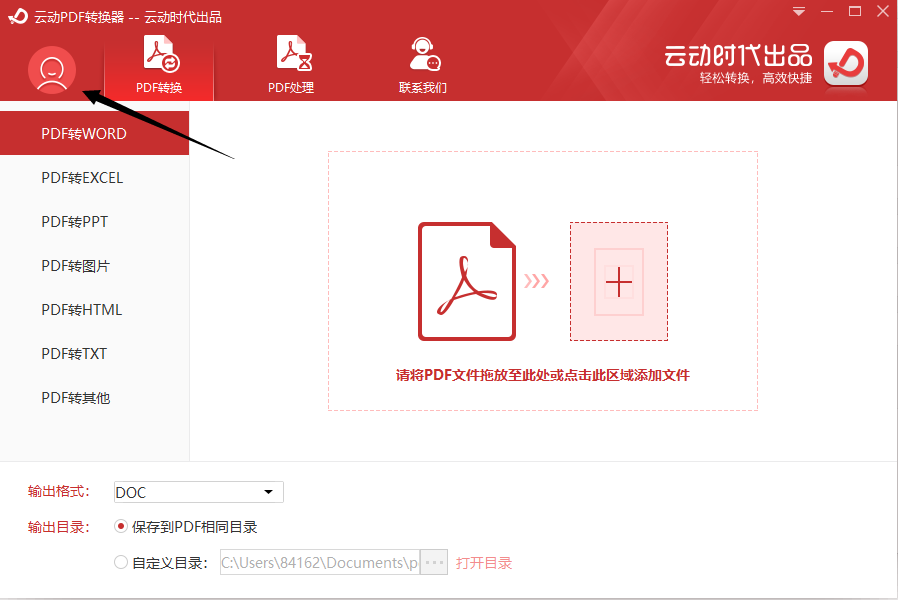Select the 保存到PDF相同目录 radio button
Viewport: 898px width, 600px height.
tap(119, 527)
